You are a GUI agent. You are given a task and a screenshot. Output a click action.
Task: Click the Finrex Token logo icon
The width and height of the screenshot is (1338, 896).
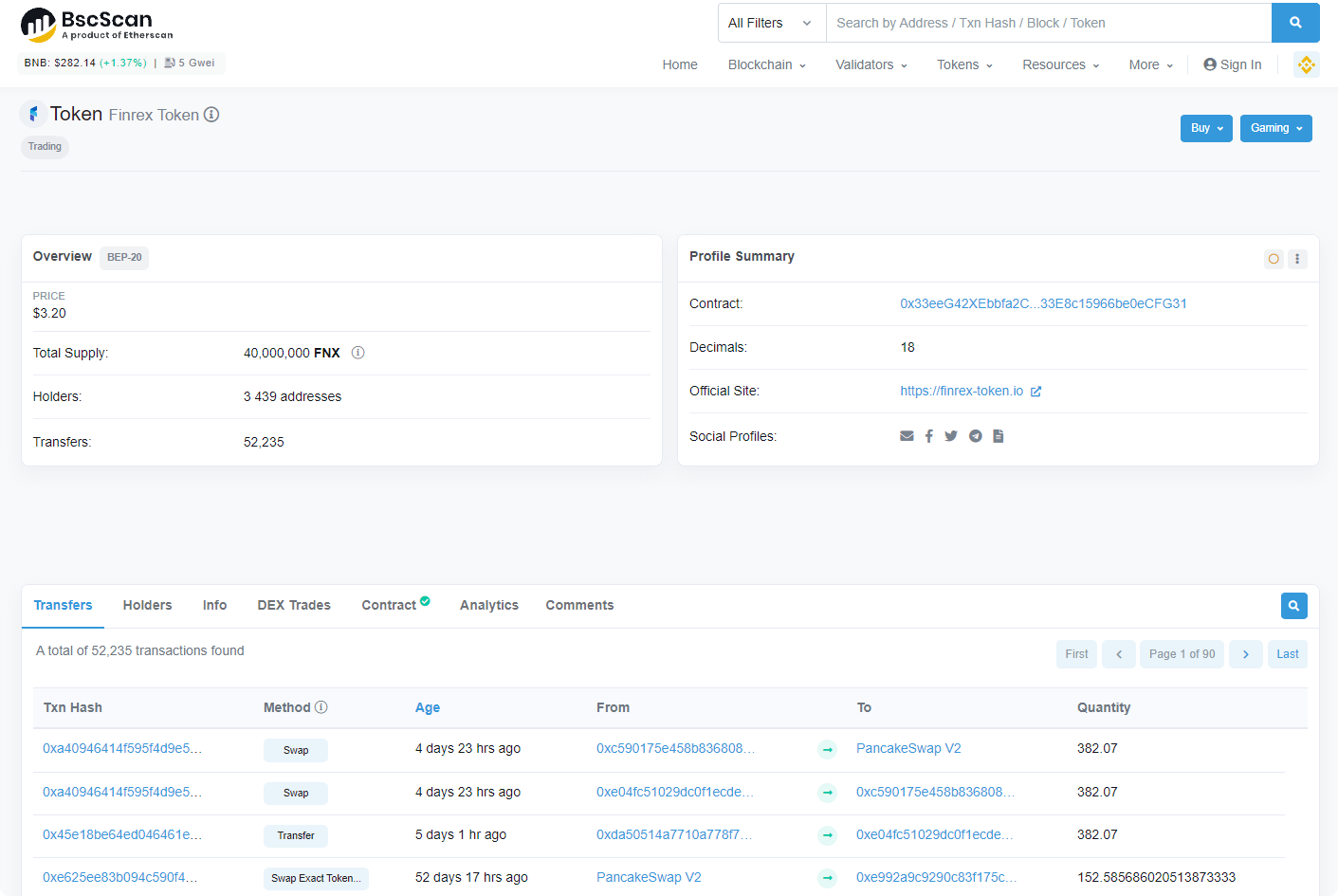click(33, 114)
